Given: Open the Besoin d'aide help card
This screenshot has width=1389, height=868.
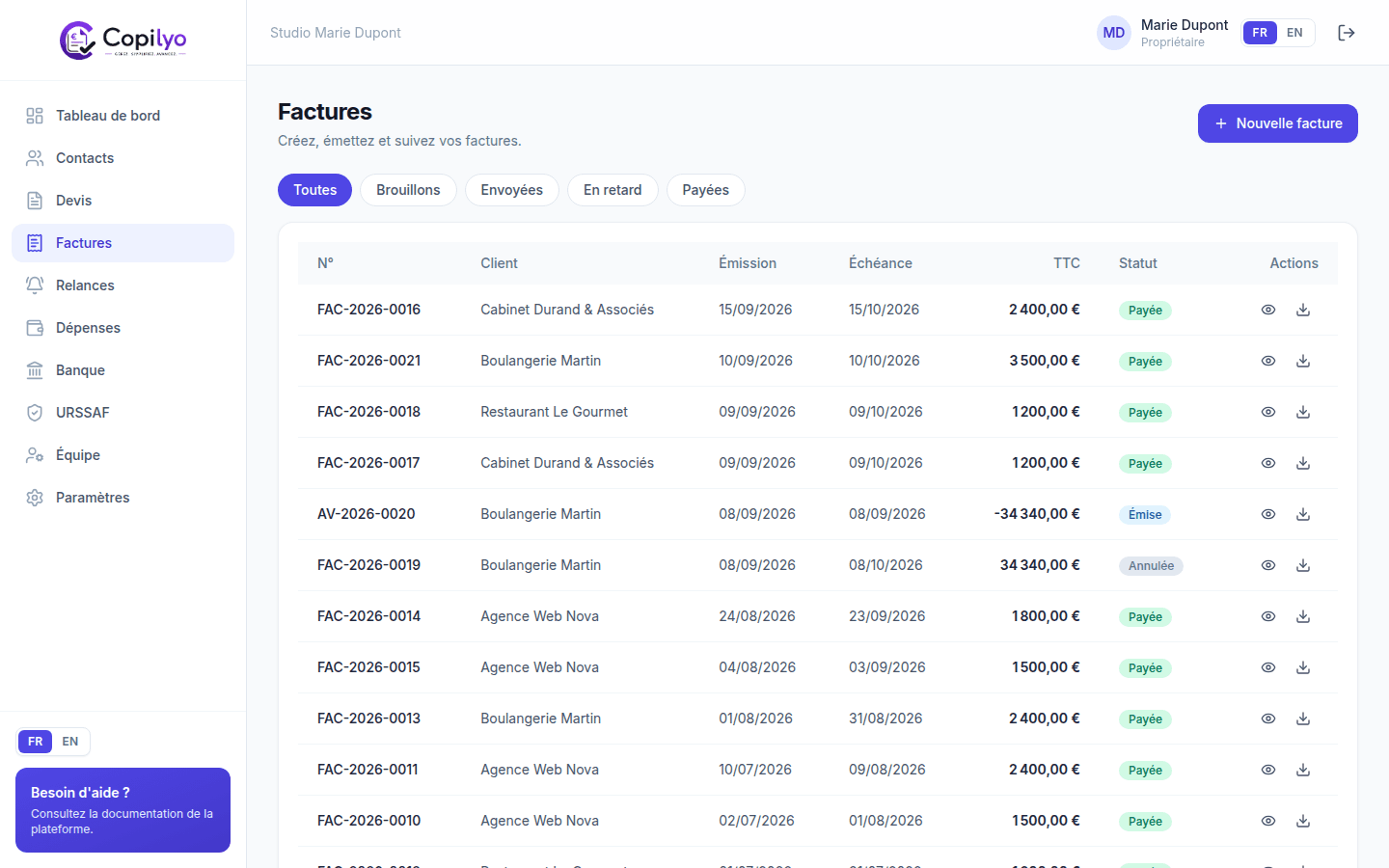Looking at the screenshot, I should tap(123, 810).
